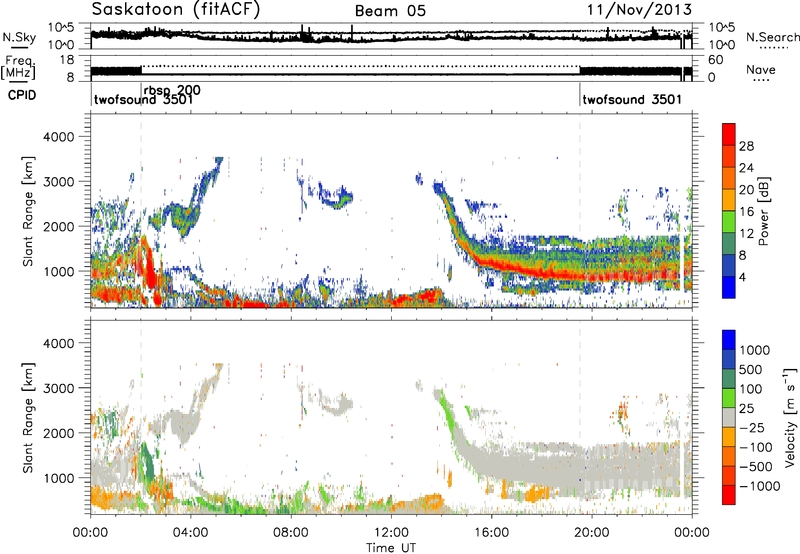Click the 'Nave' legend label
The image size is (800, 554).
click(761, 70)
